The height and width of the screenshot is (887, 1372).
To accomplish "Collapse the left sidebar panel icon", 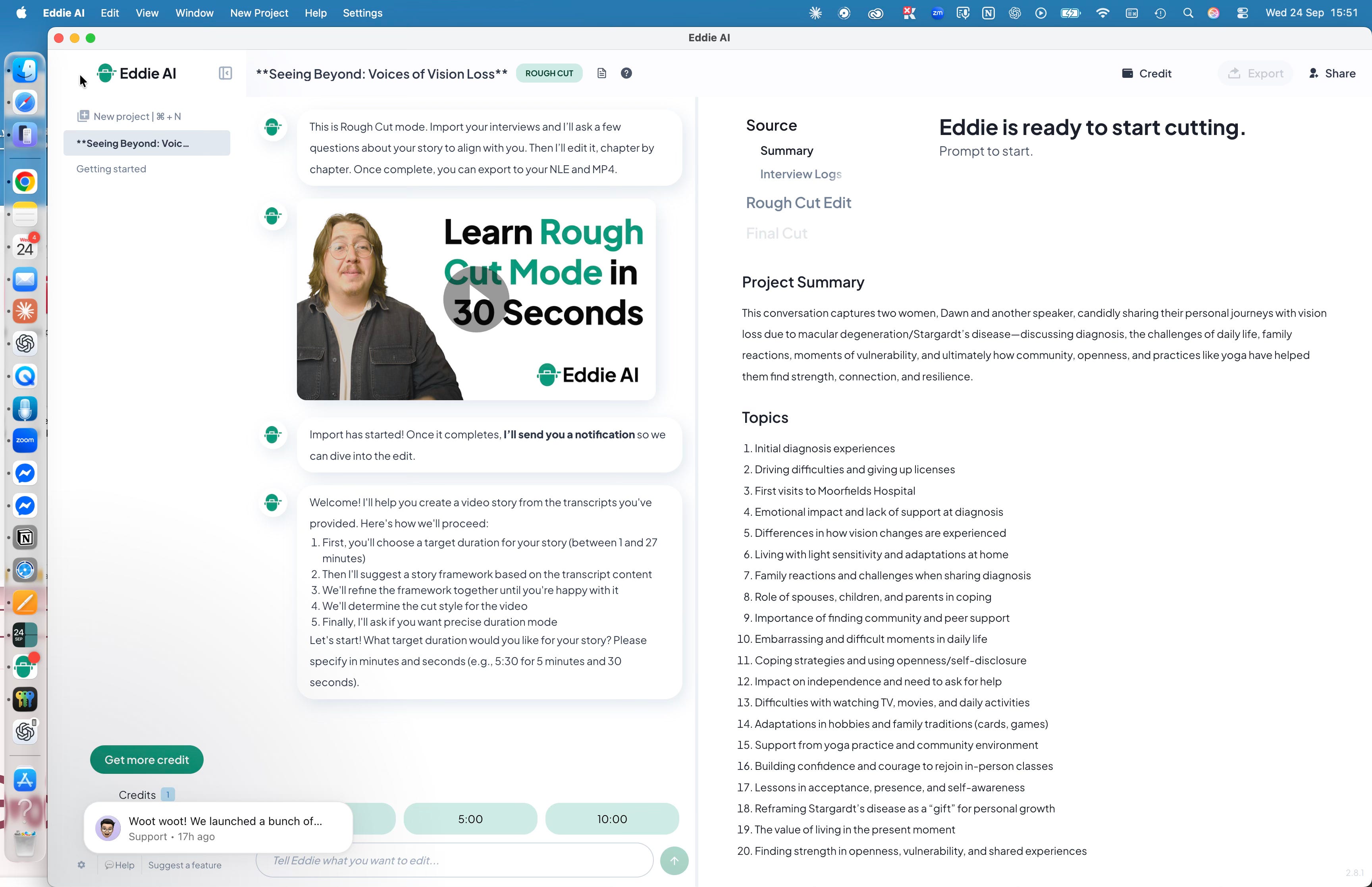I will click(x=225, y=73).
